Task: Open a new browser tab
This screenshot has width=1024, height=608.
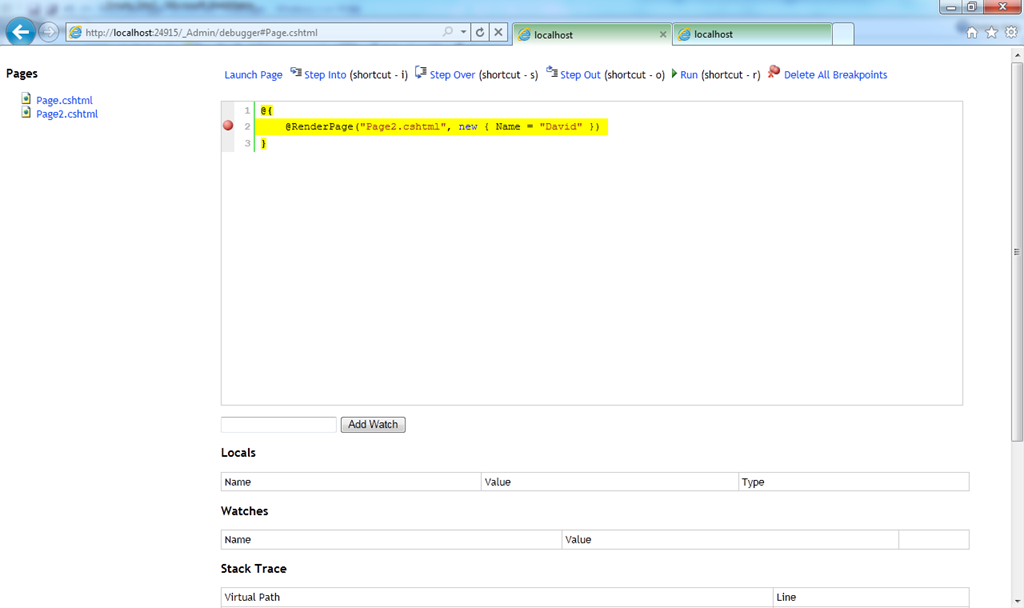Action: 843,35
